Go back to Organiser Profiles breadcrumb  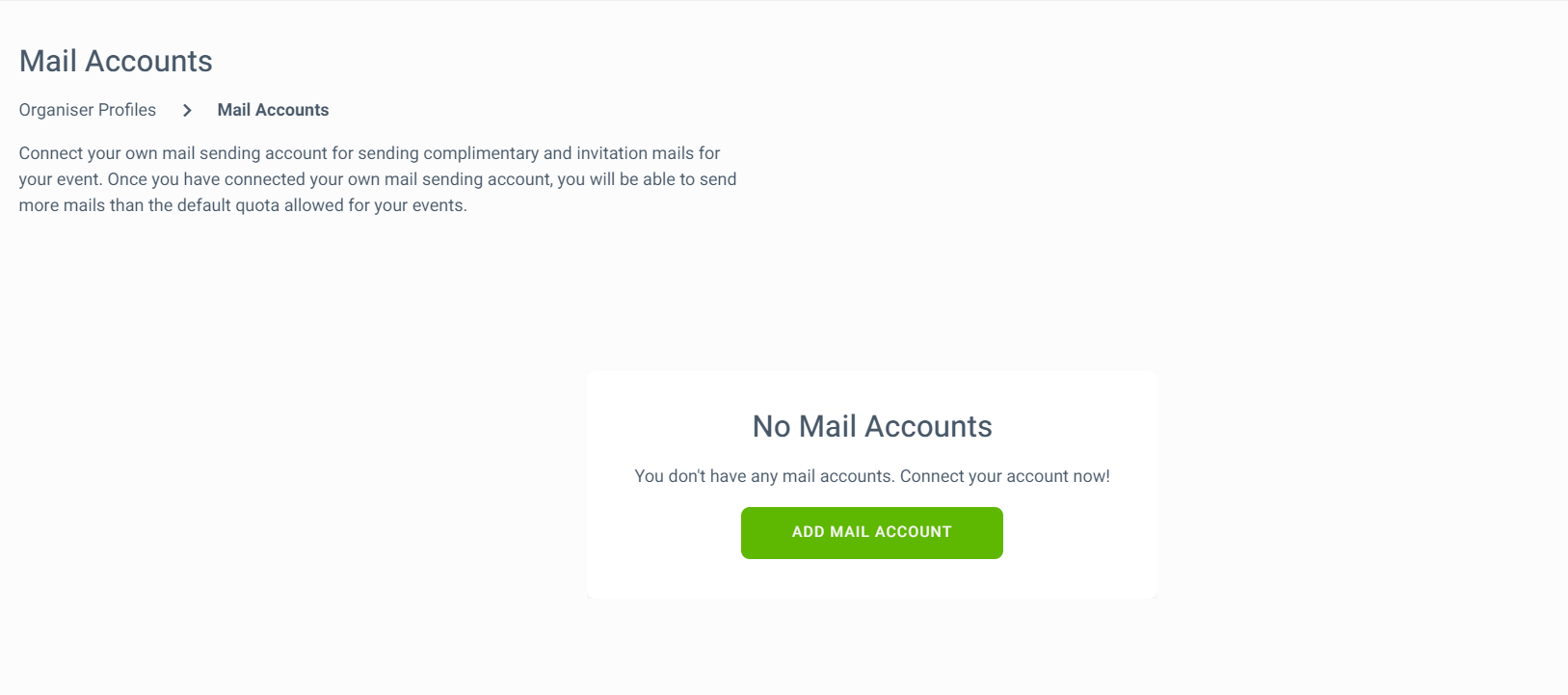tap(88, 110)
